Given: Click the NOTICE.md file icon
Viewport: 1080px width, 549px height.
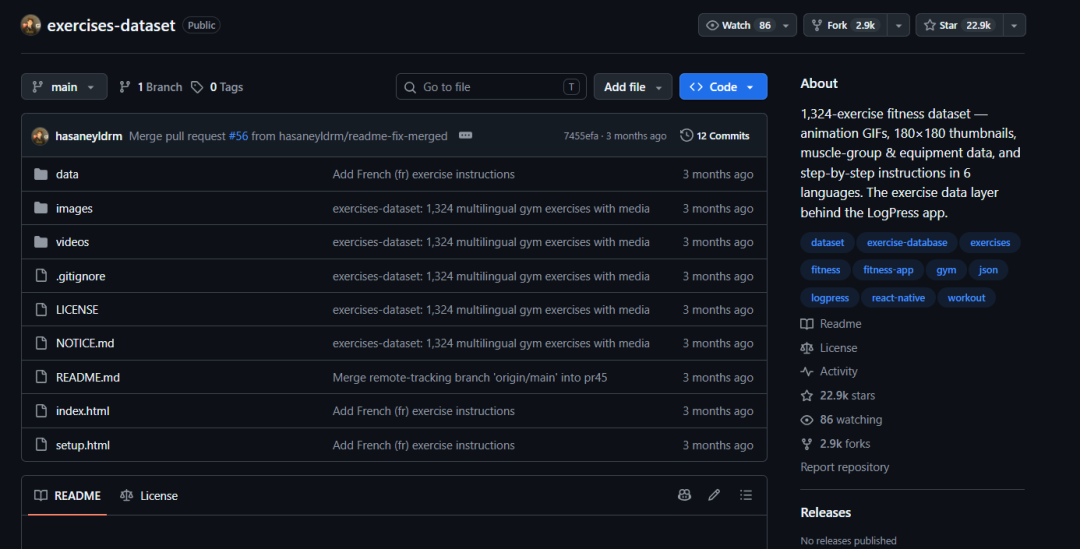Looking at the screenshot, I should click(41, 343).
